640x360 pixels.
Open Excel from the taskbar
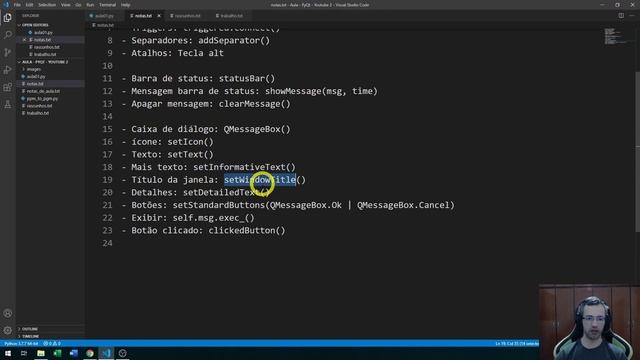coord(57,353)
